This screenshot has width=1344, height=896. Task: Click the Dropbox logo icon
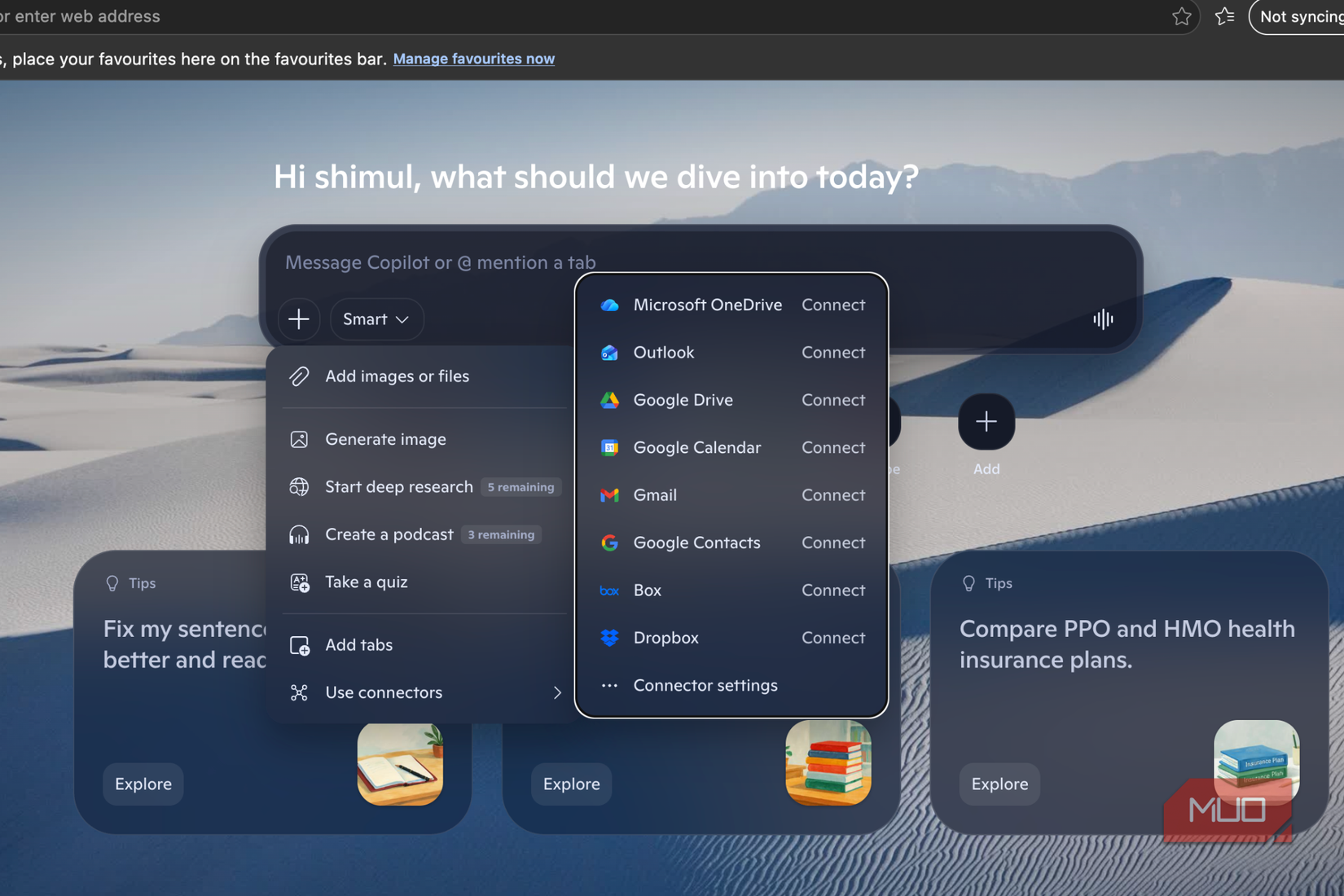[609, 638]
